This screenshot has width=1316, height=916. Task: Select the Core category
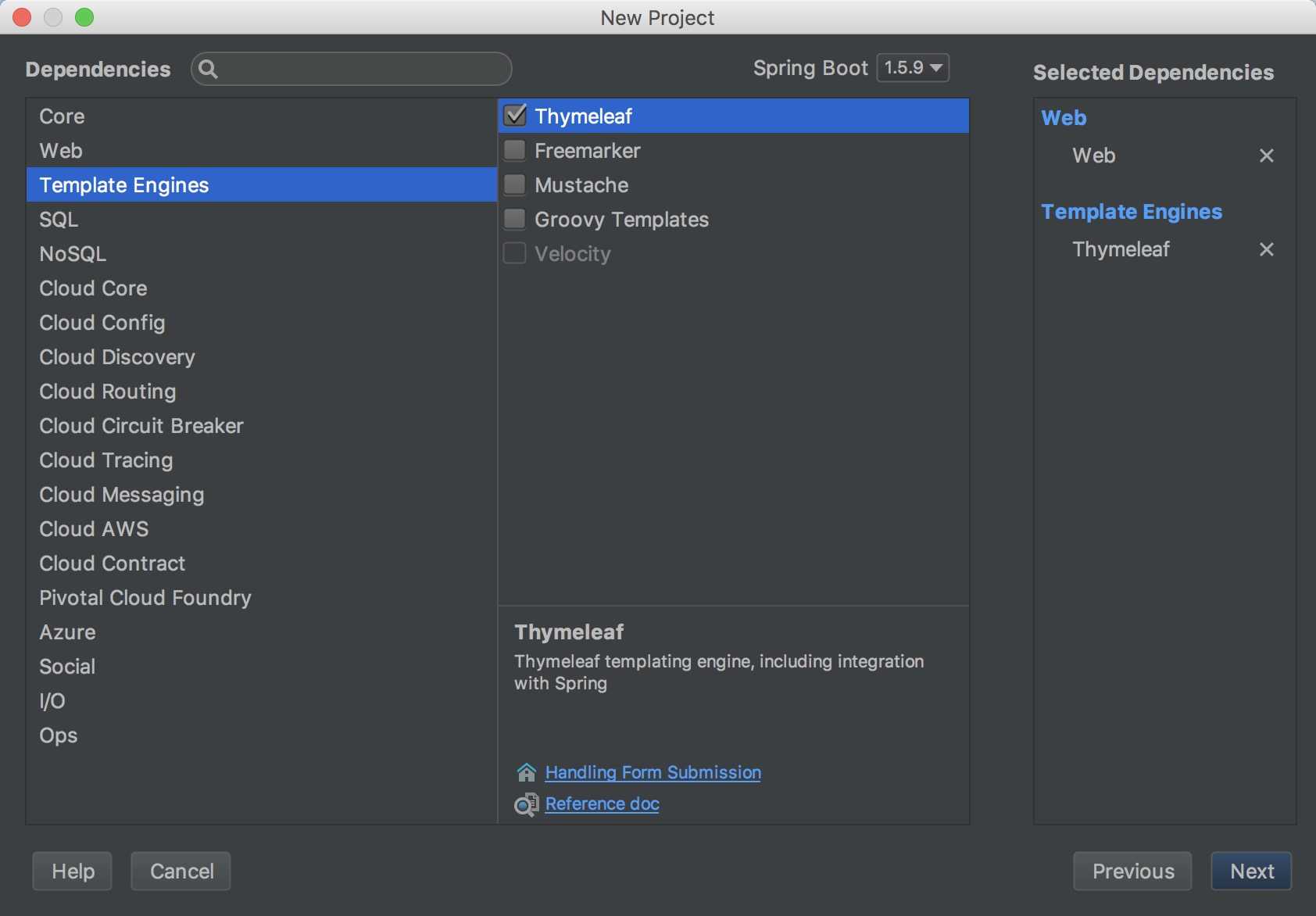click(262, 116)
